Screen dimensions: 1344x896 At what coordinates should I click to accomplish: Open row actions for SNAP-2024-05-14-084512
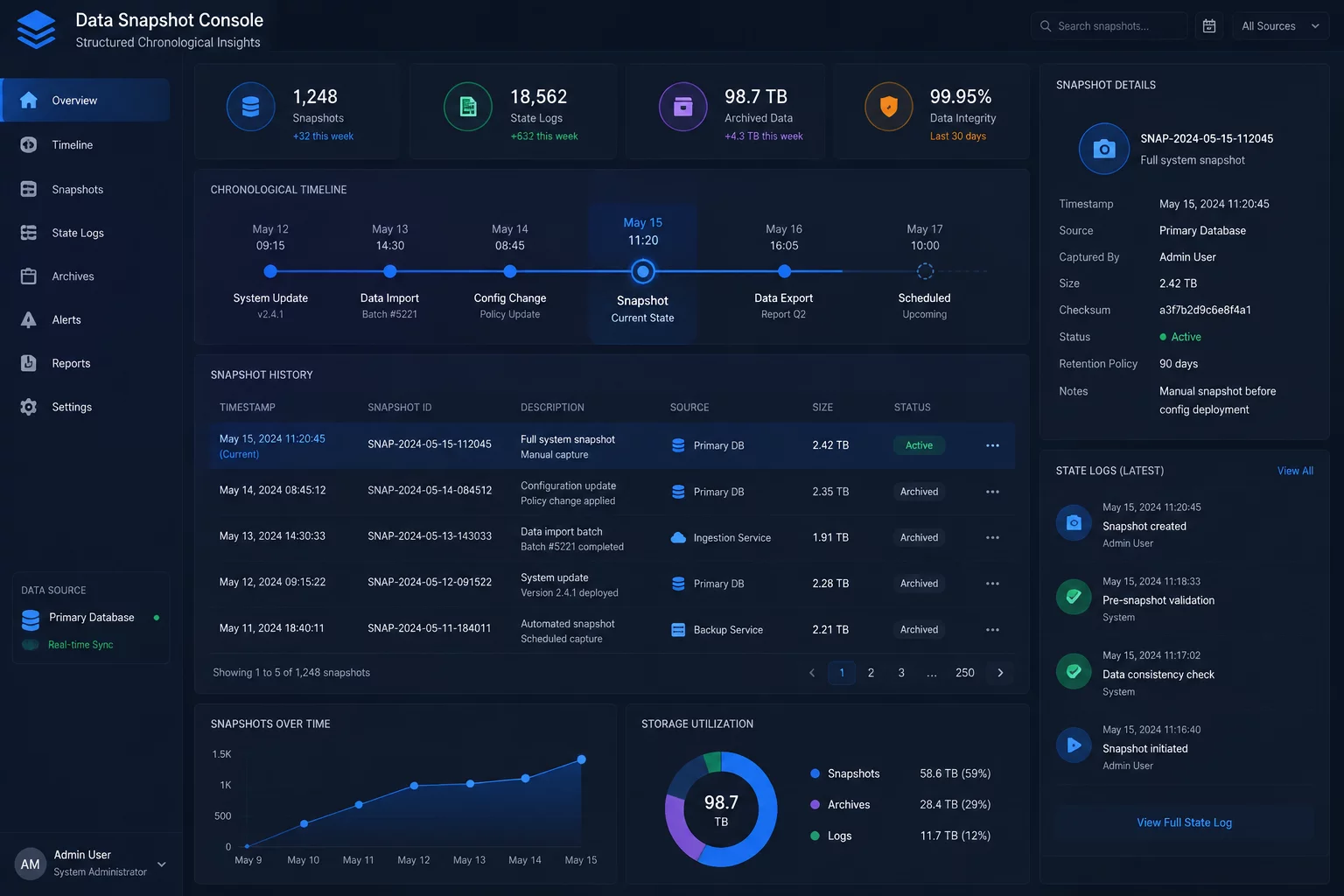coord(992,492)
